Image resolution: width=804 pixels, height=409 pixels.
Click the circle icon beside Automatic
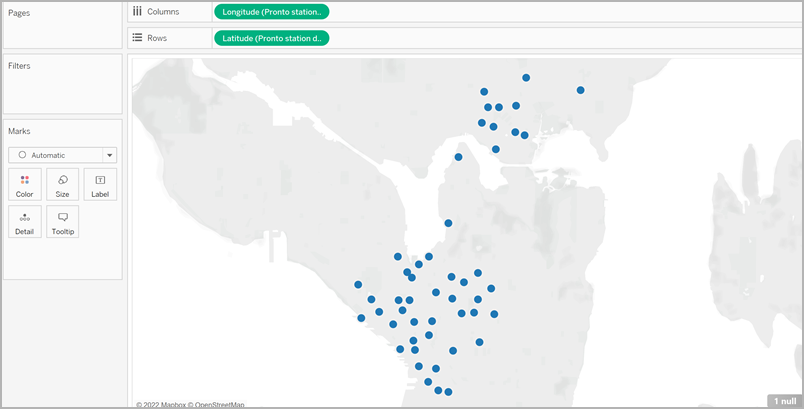(22, 155)
